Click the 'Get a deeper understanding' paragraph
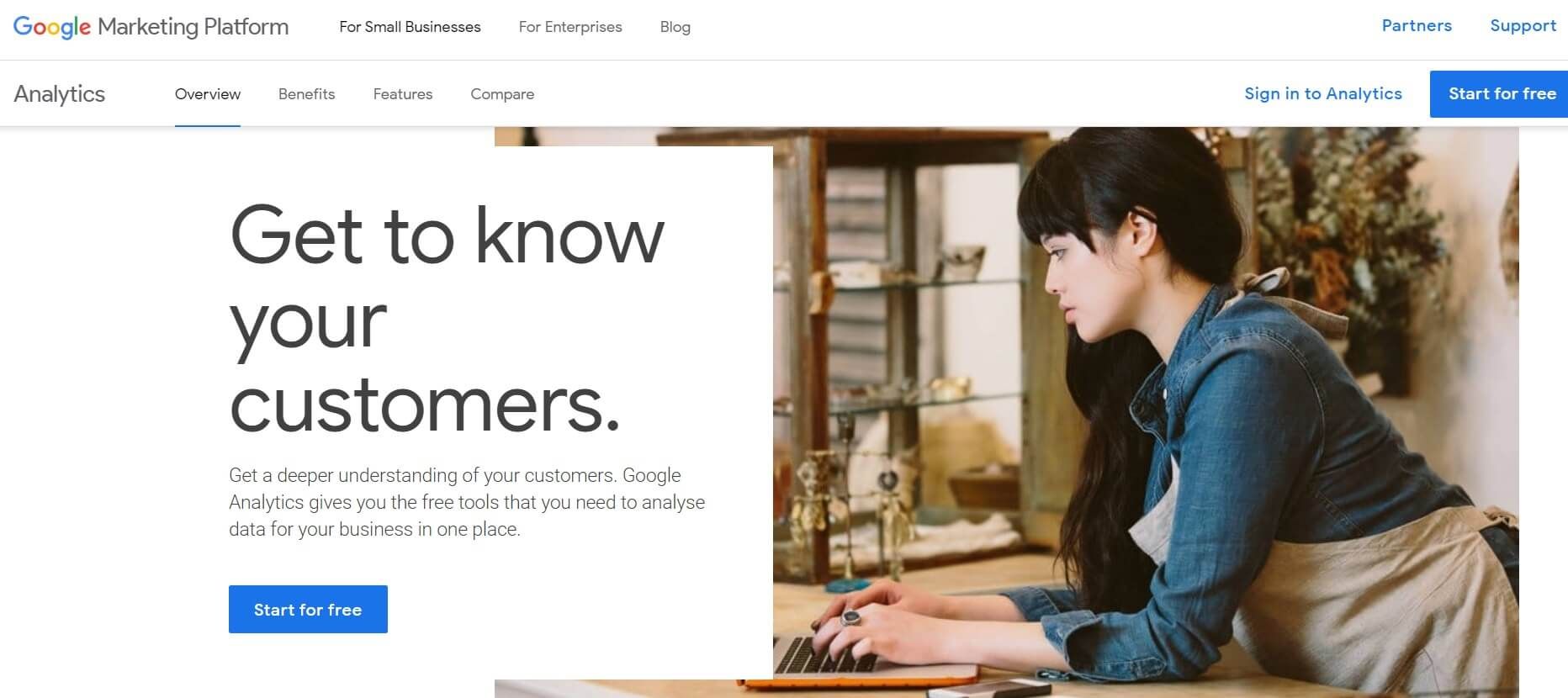Viewport: 1568px width, 698px height. [467, 502]
